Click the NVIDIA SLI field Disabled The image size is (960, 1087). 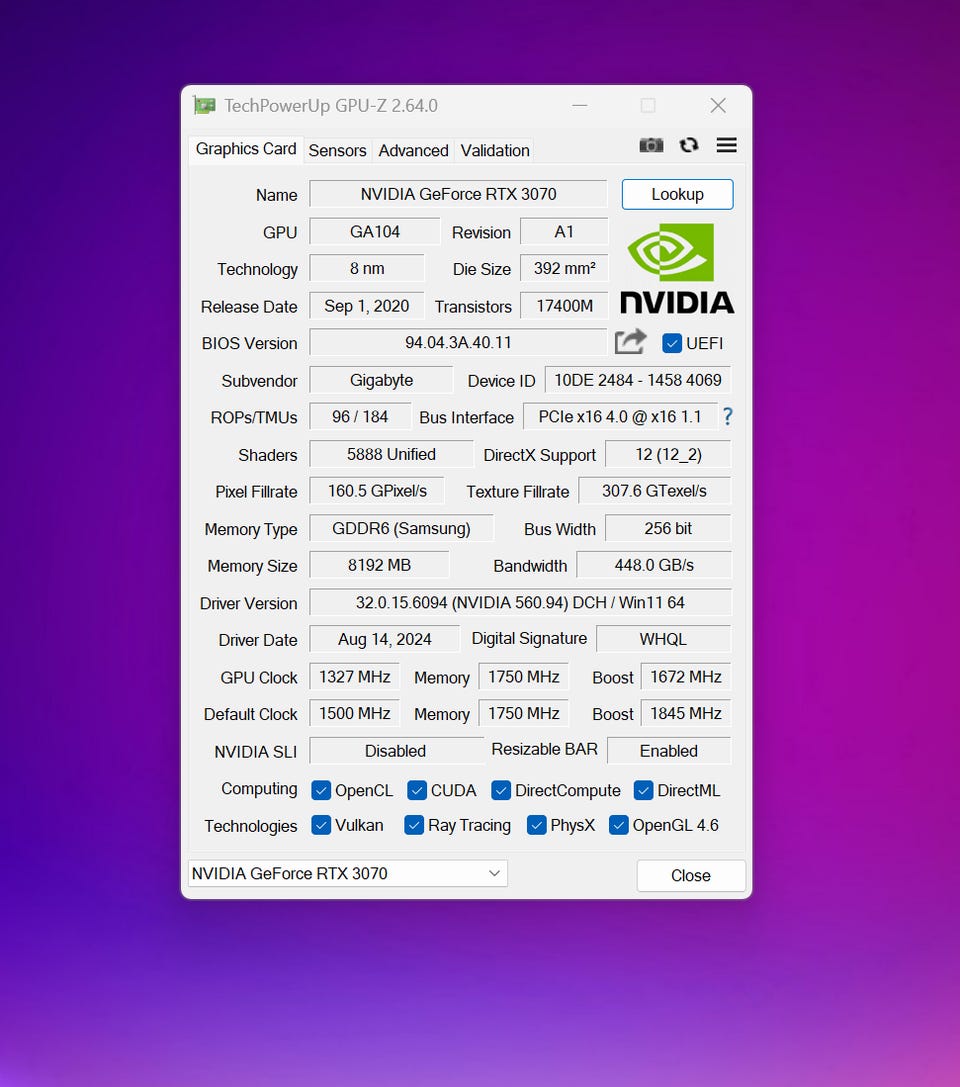point(396,751)
